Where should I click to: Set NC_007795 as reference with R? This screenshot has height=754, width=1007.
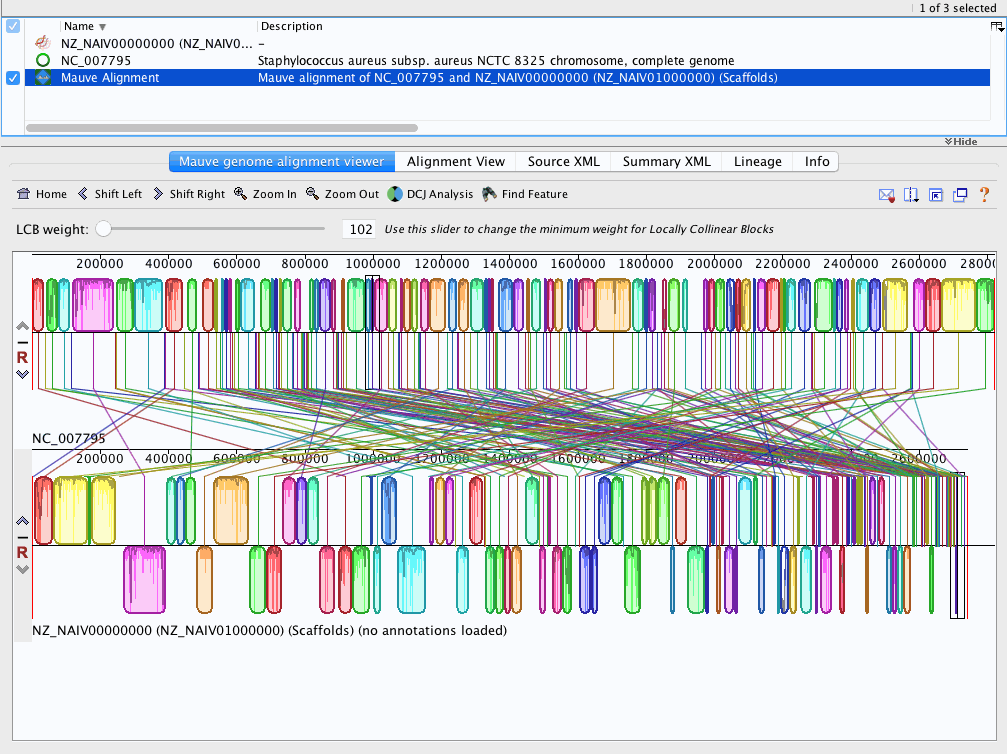point(22,358)
